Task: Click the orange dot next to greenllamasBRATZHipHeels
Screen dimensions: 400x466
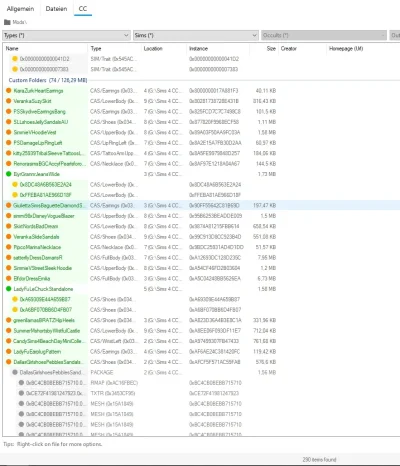Action: point(9,320)
